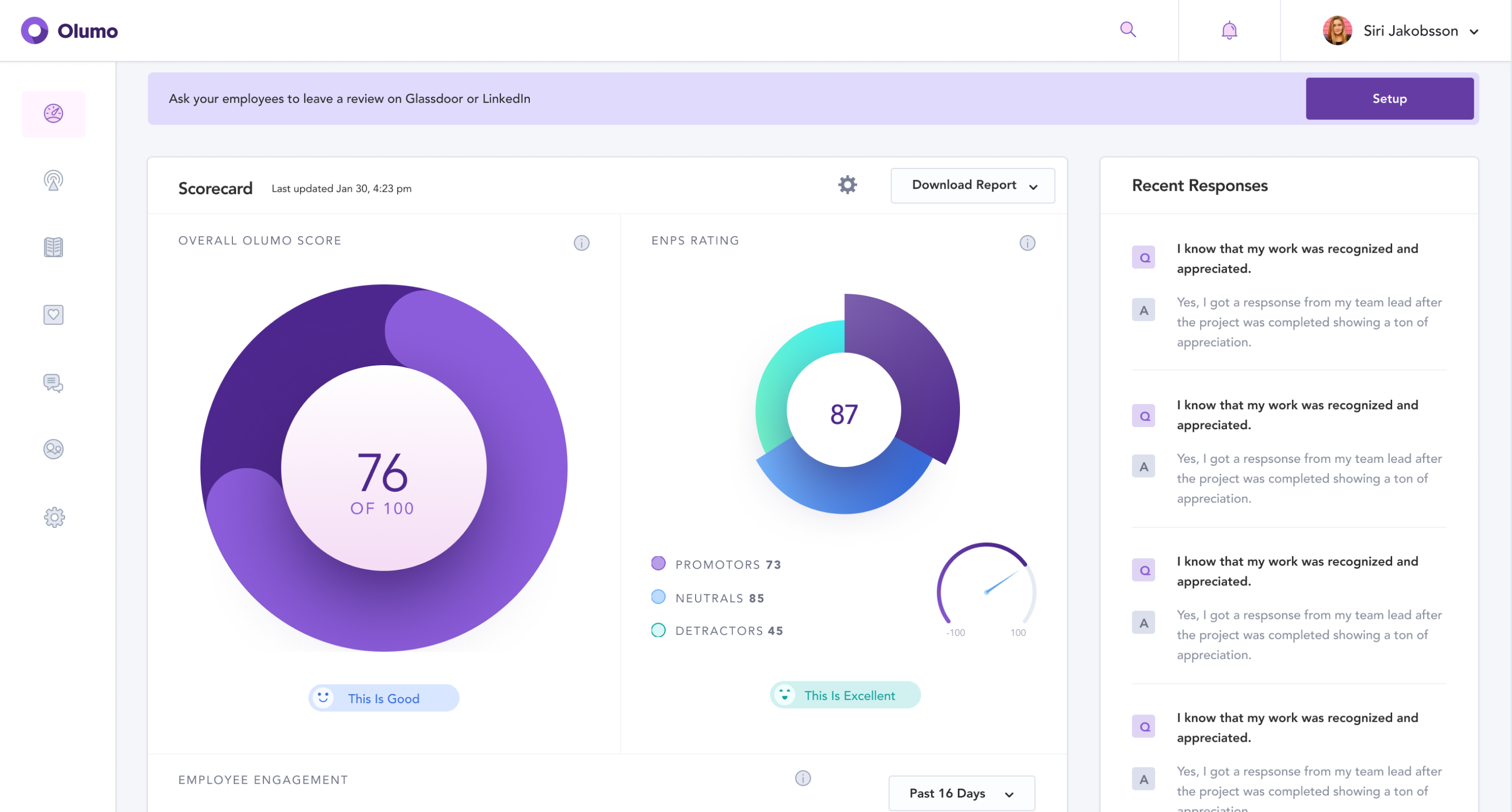Show info for Overall Olumo Score
The height and width of the screenshot is (812, 1512).
581,242
